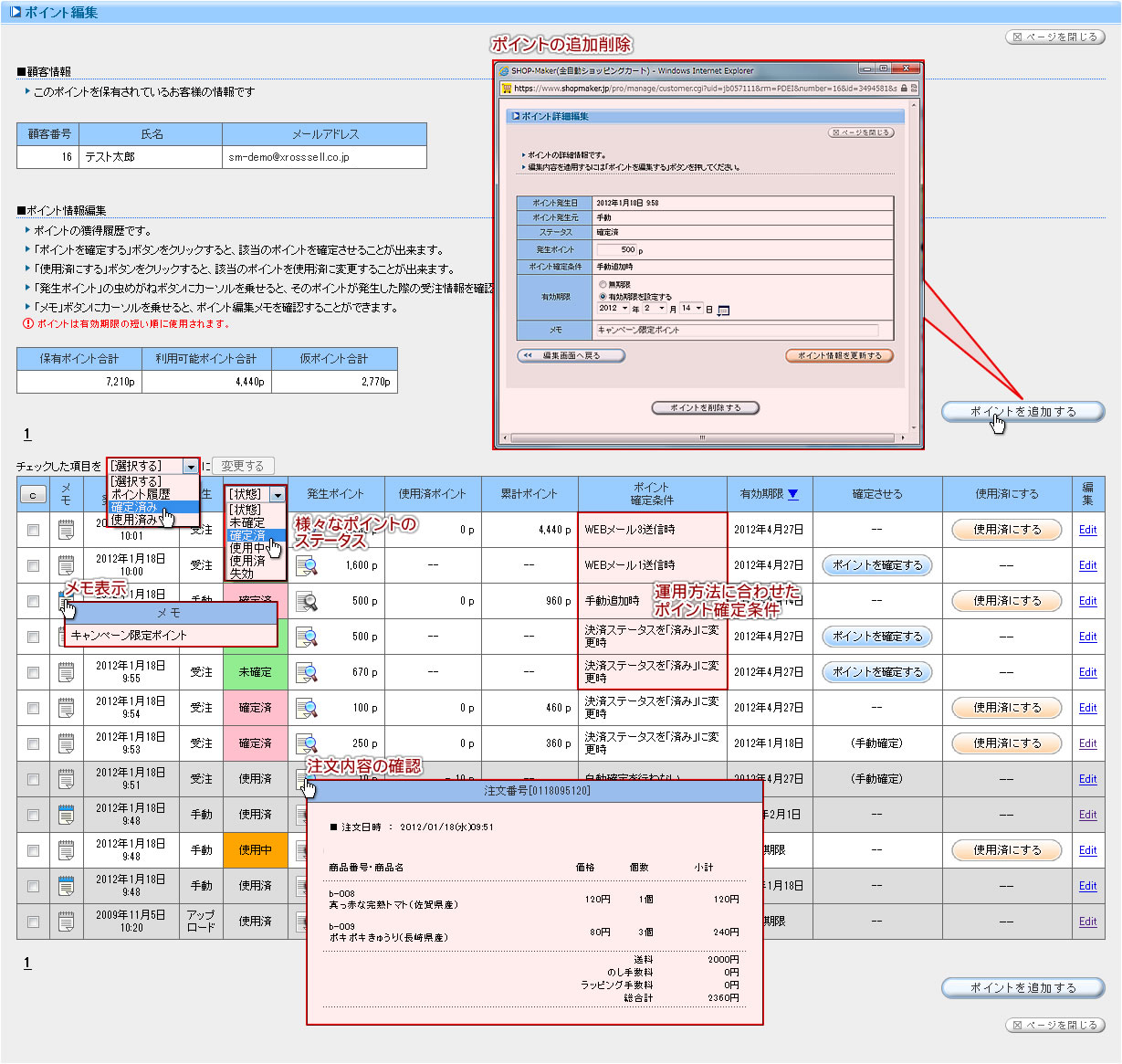Click top ポイントを追加する button

1022,412
